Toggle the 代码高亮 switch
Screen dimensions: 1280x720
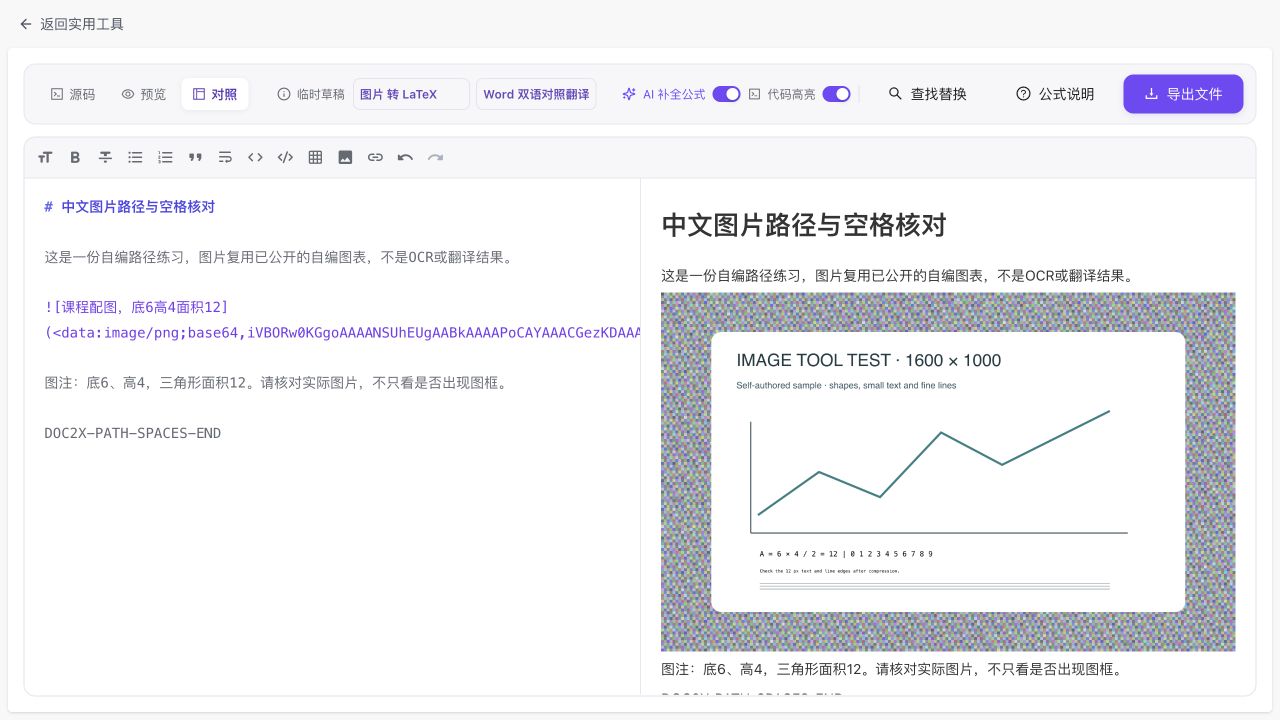point(836,94)
